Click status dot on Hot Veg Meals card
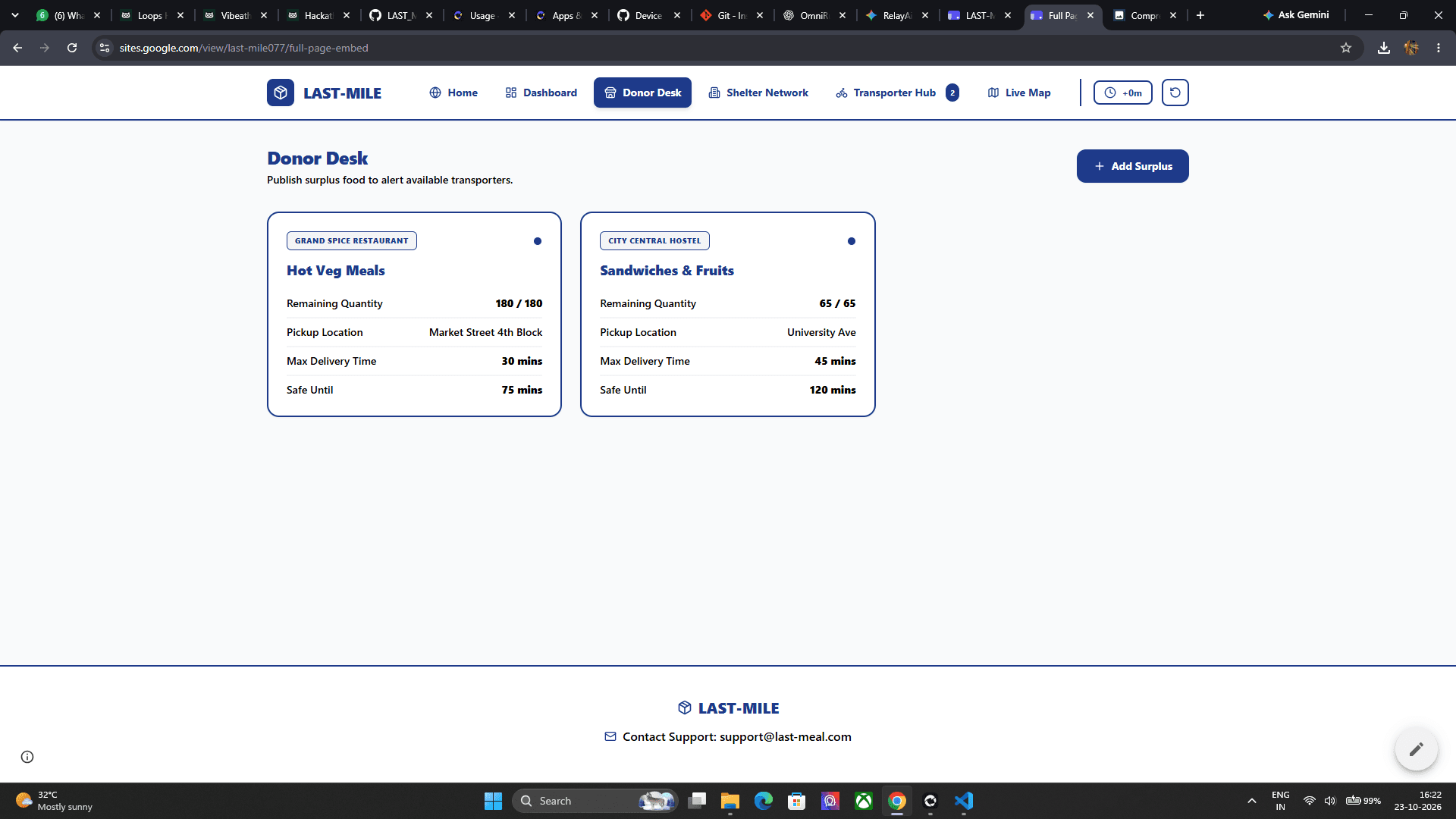Screen dimensions: 1456x819 (x=538, y=241)
